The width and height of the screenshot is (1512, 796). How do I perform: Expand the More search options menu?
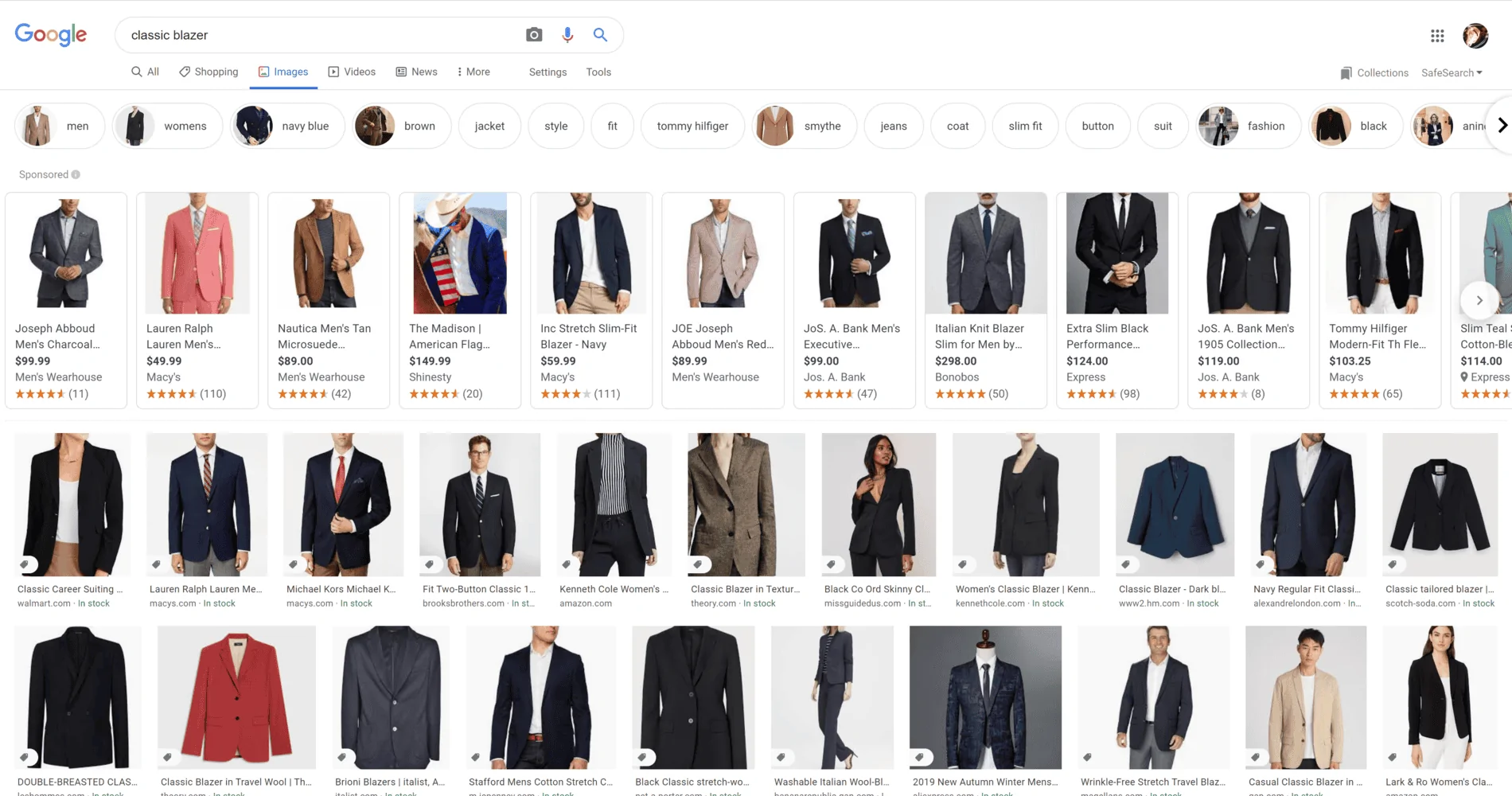(x=473, y=72)
